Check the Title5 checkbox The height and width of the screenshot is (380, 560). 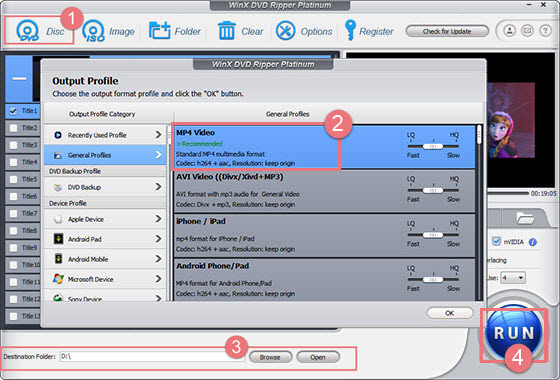(13, 179)
